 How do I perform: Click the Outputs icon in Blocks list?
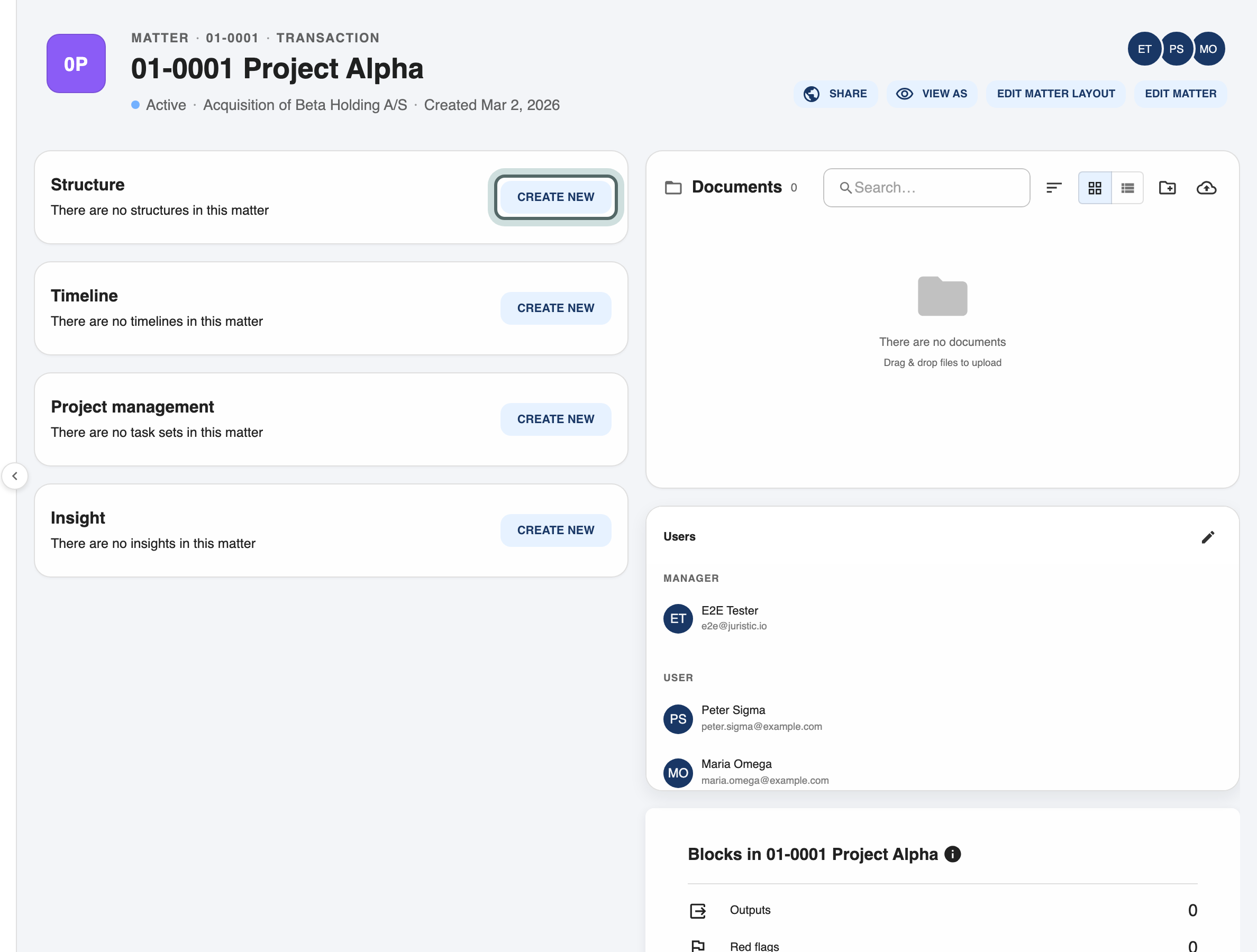tap(698, 911)
